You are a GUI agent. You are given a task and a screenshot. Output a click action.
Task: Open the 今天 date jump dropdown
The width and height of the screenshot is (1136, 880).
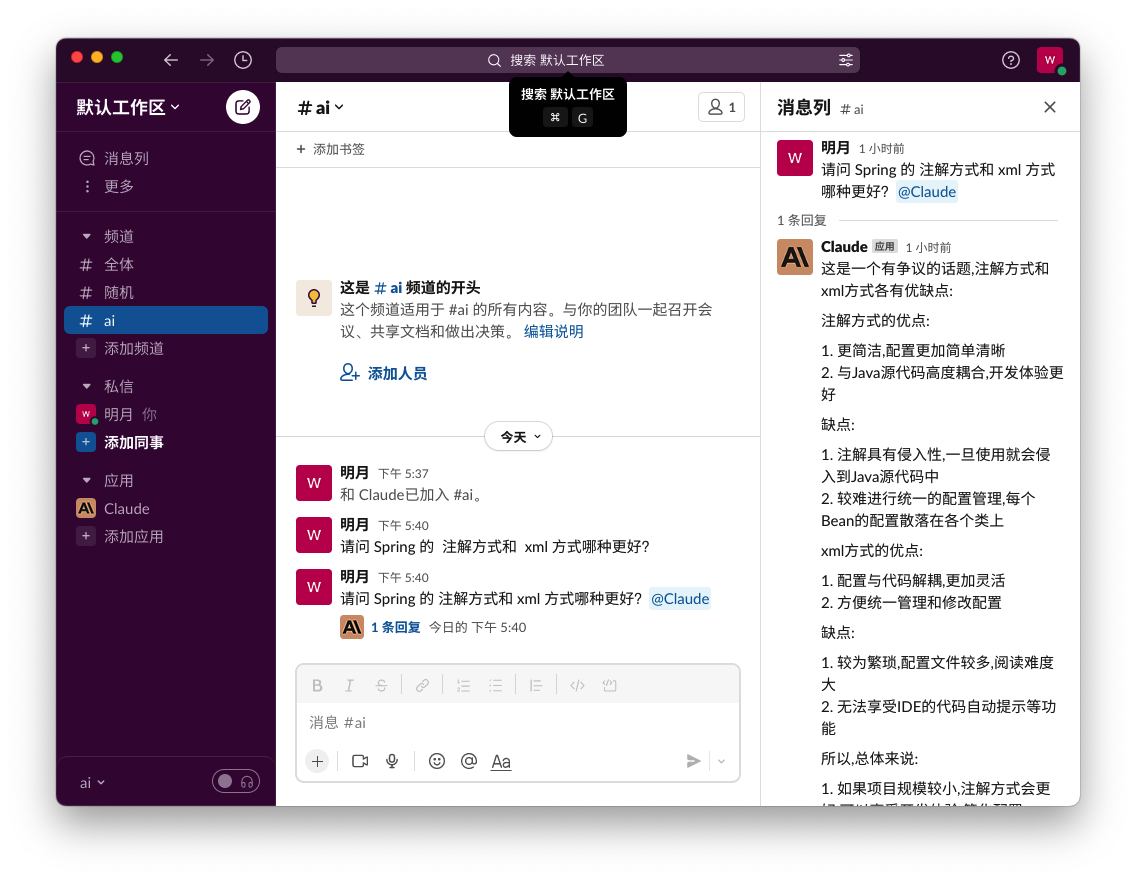(519, 437)
